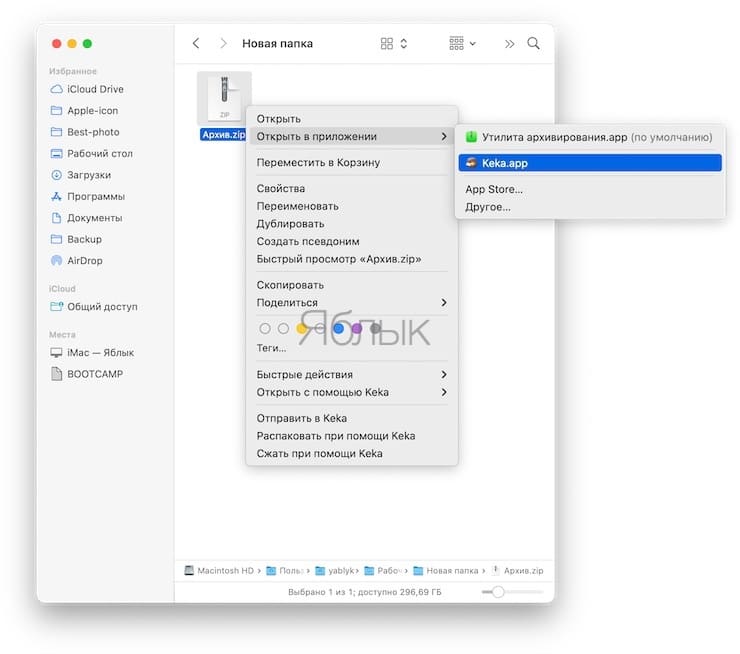
Task: Show more toolbar items double chevron
Action: [509, 44]
